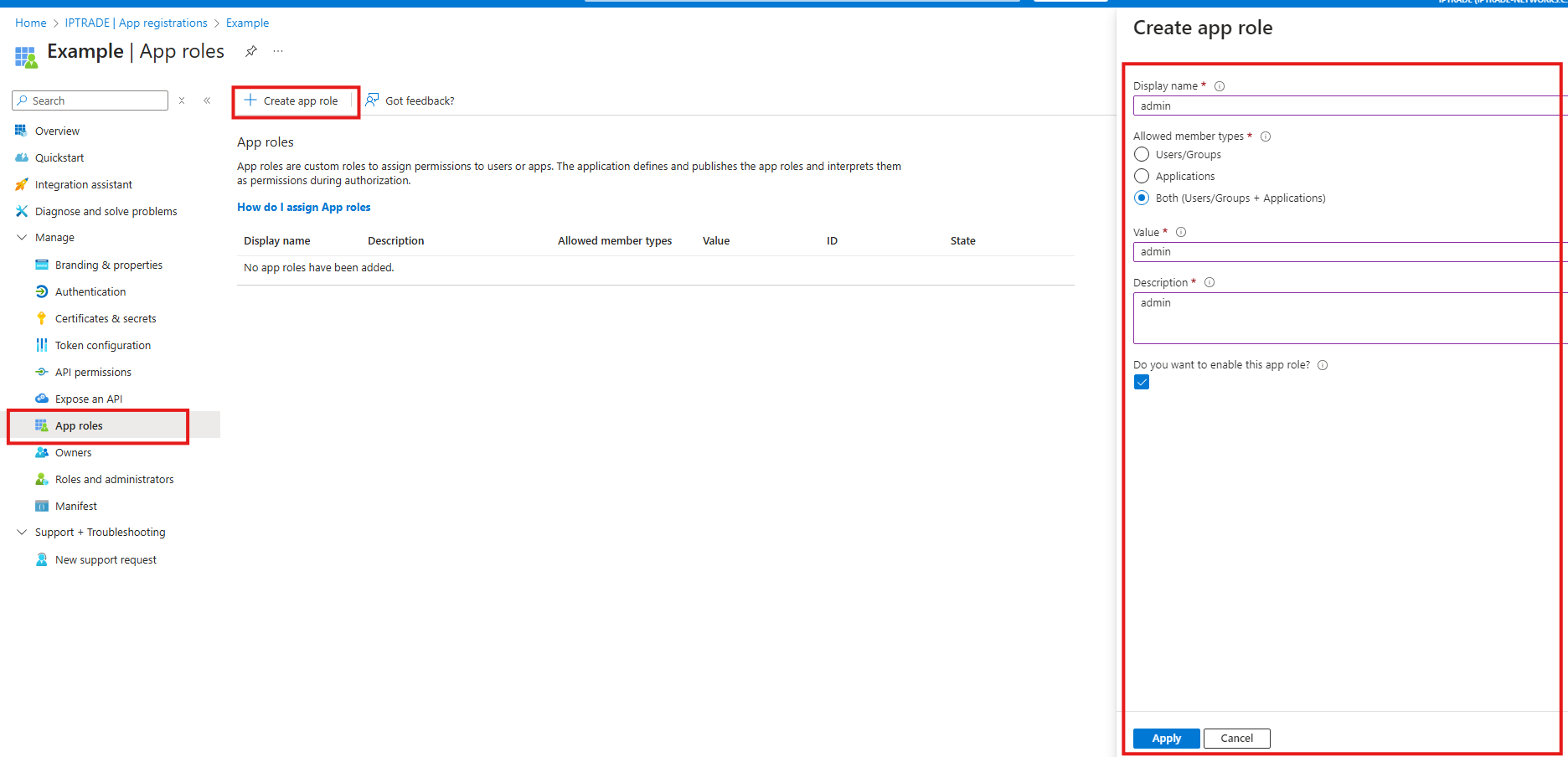Click the Display name input field

click(1350, 106)
